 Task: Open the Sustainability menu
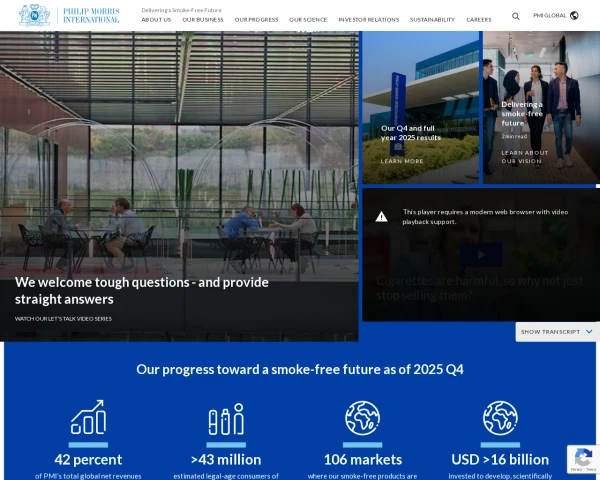(x=432, y=20)
